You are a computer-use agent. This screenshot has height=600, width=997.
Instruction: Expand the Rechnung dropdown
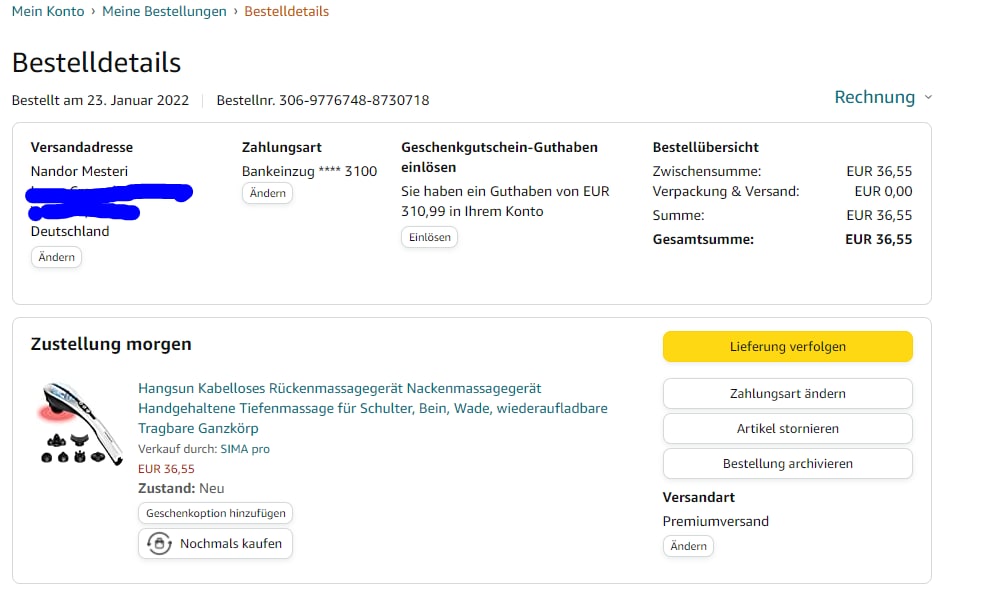click(875, 97)
